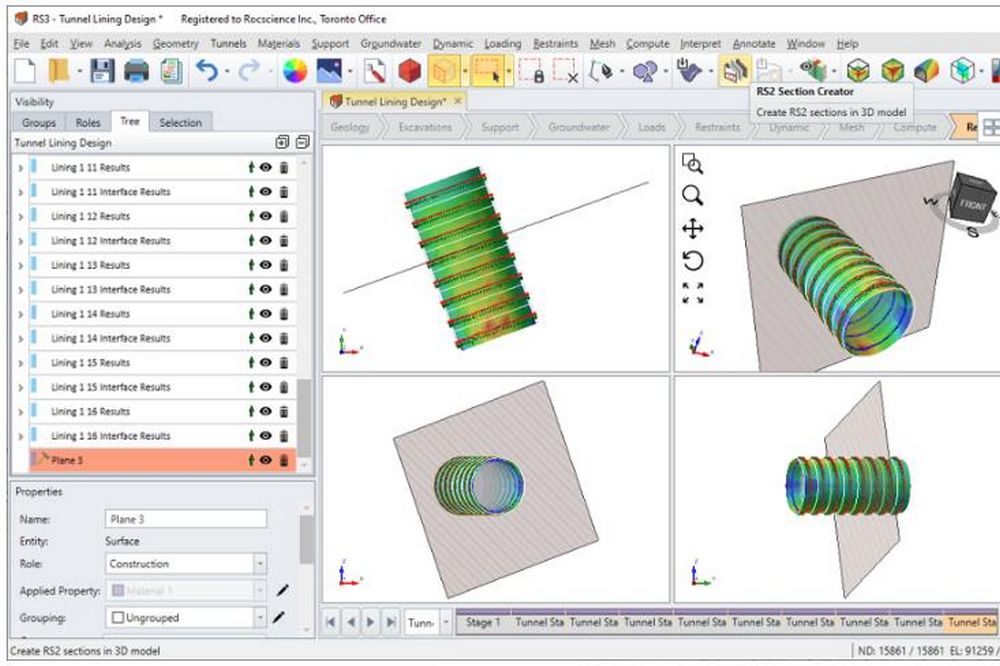
Task: Click the RS2 Section Creator toolbar icon
Action: tap(735, 71)
